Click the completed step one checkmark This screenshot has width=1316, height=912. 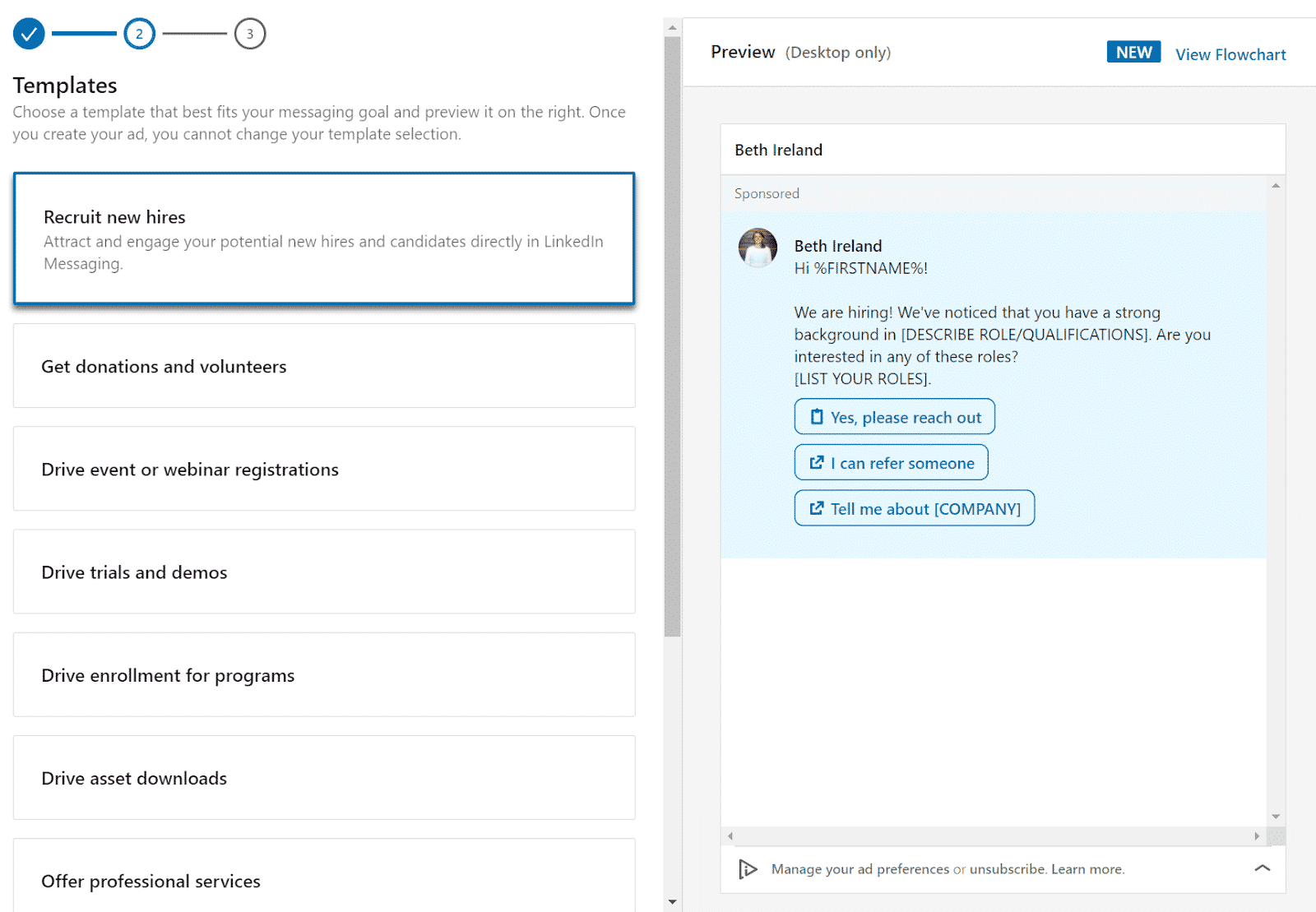point(29,34)
